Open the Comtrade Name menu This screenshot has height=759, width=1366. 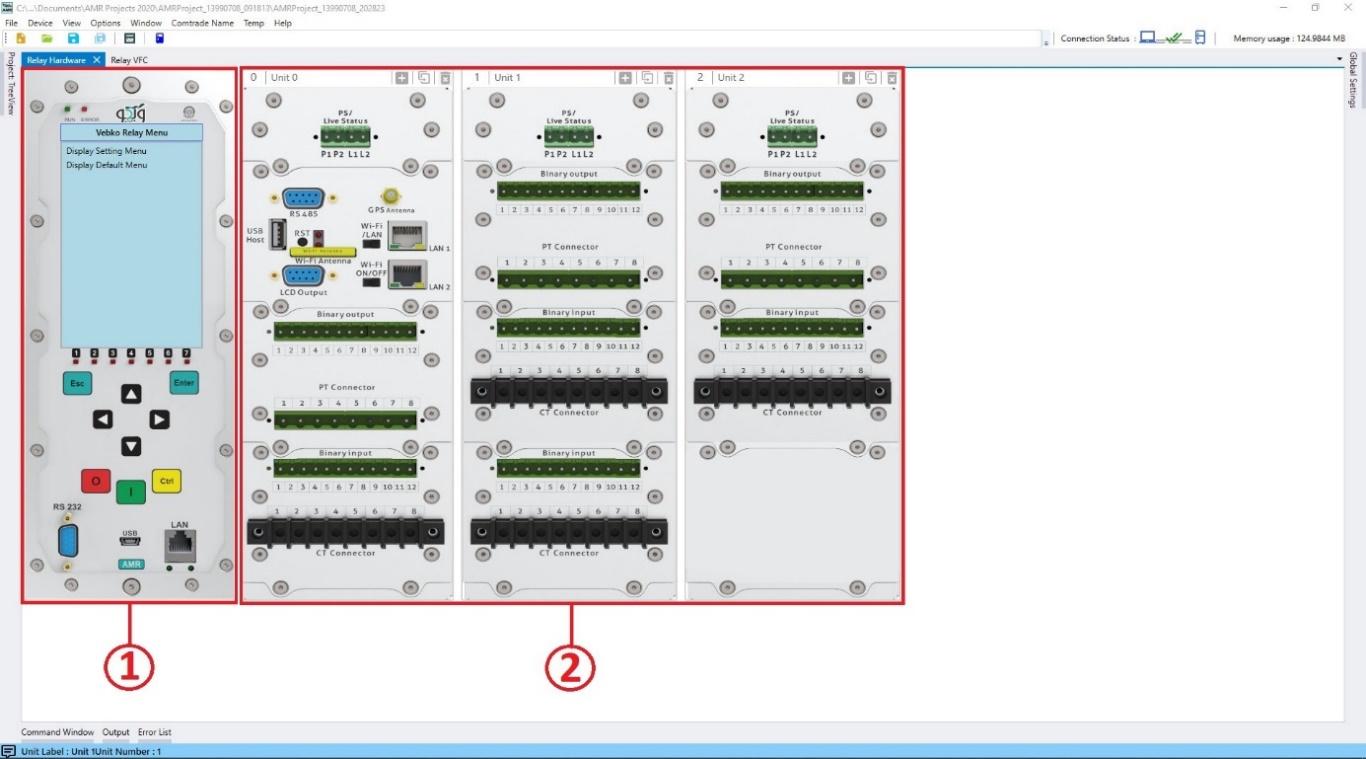tap(202, 23)
